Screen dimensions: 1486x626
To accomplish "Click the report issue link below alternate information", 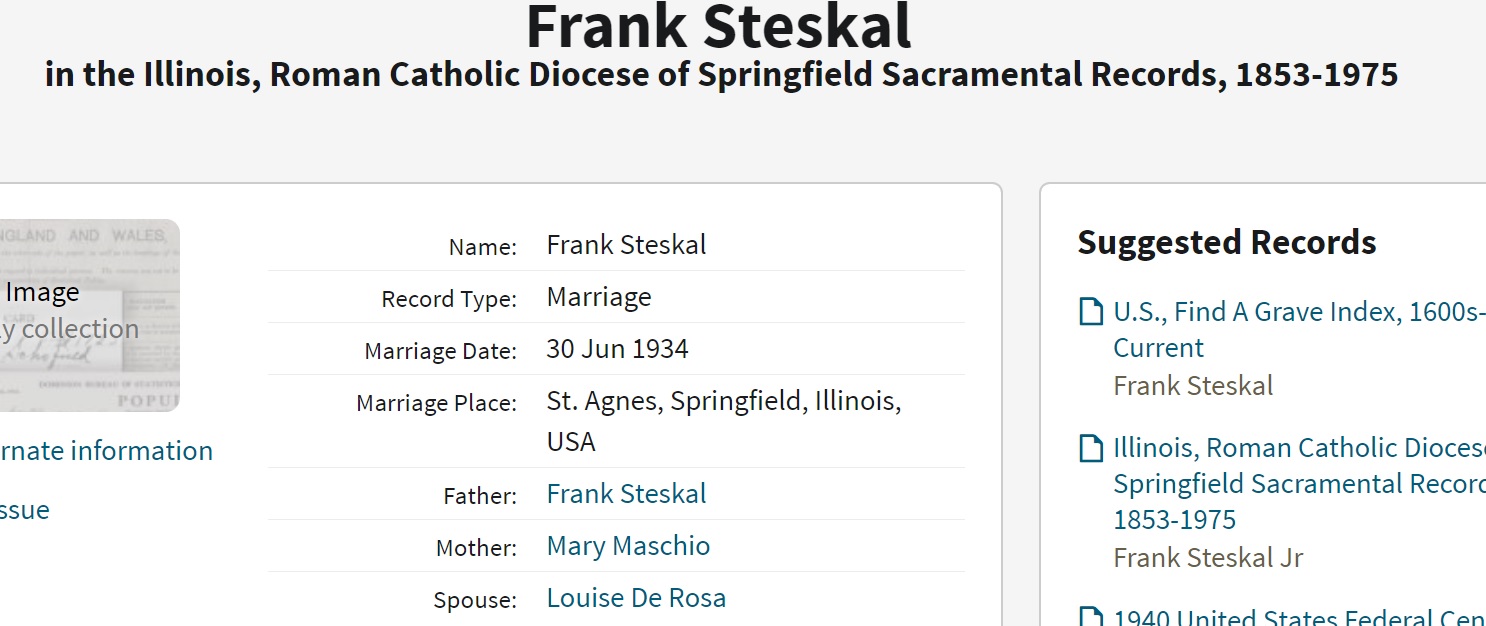I will pos(24,510).
